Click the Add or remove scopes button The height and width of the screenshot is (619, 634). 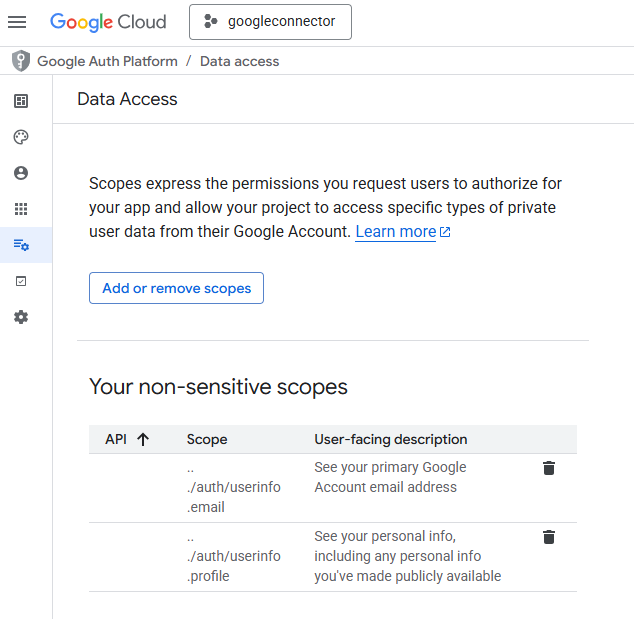176,288
